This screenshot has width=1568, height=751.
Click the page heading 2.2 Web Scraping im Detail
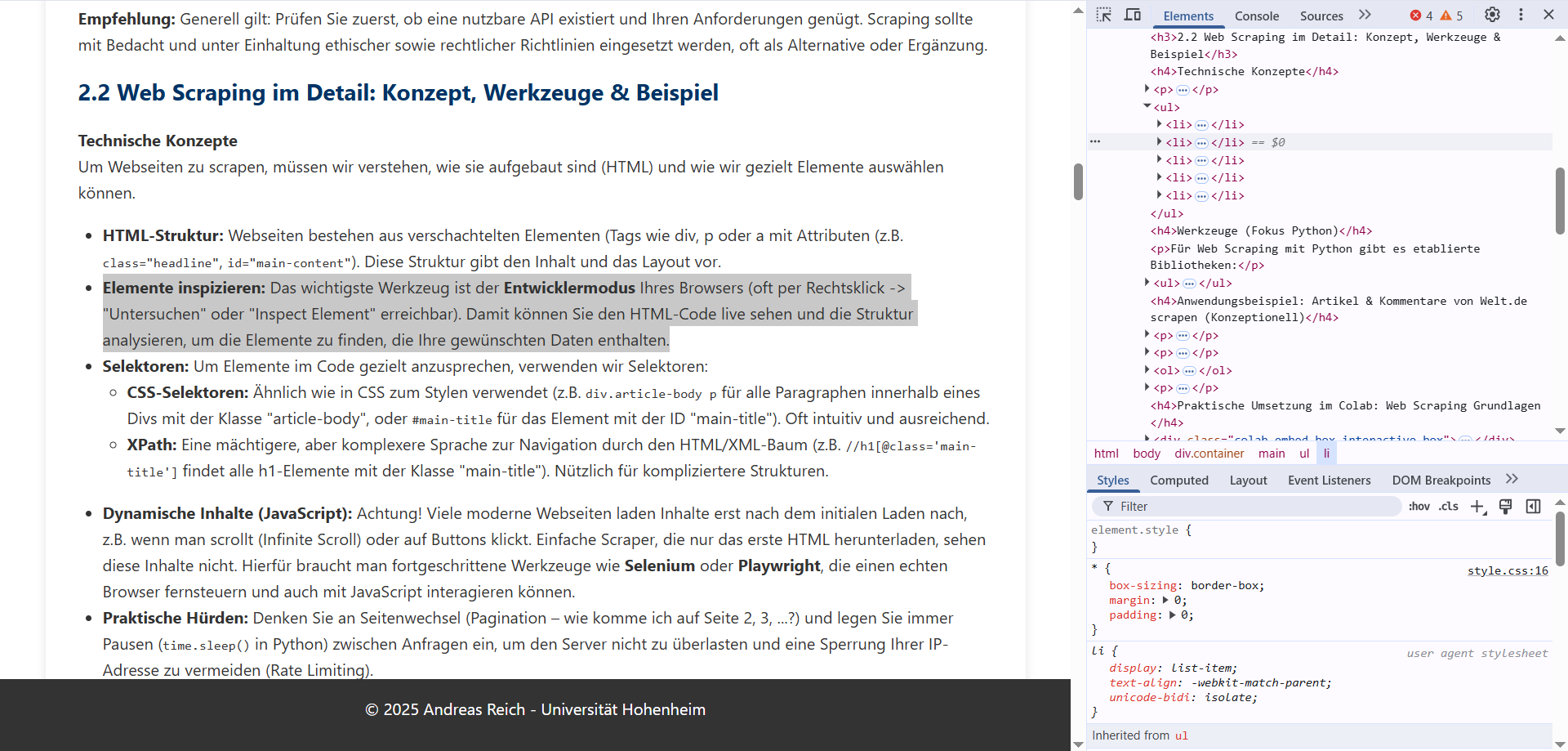(x=399, y=93)
